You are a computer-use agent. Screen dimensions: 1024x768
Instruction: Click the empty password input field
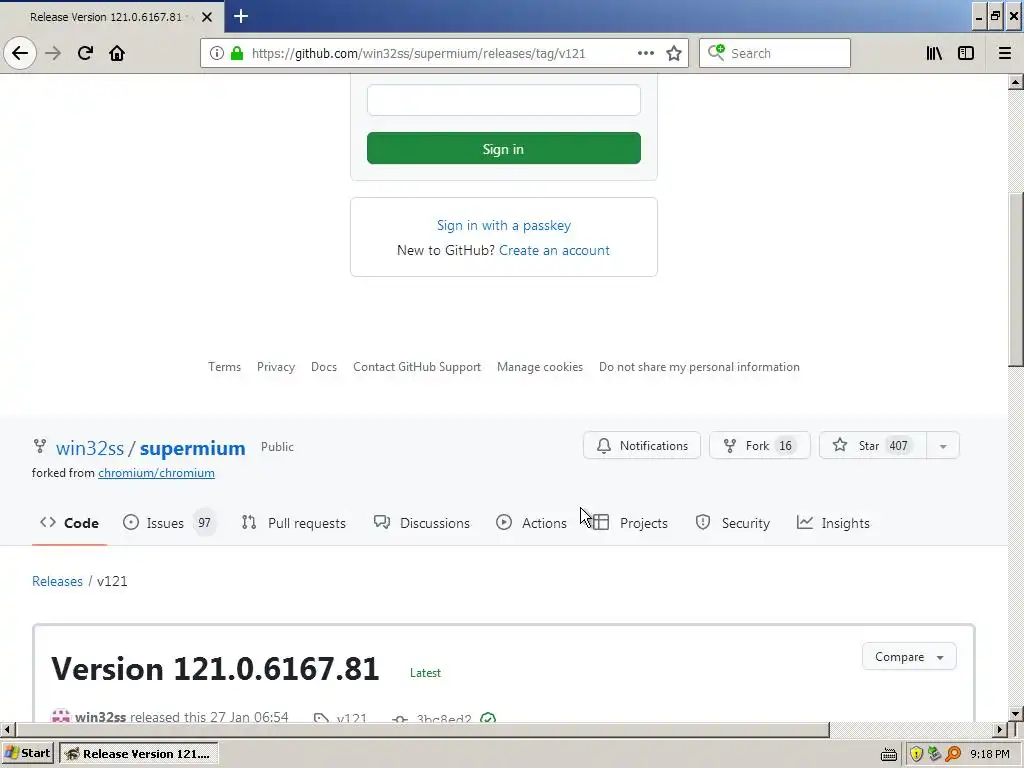coord(504,100)
